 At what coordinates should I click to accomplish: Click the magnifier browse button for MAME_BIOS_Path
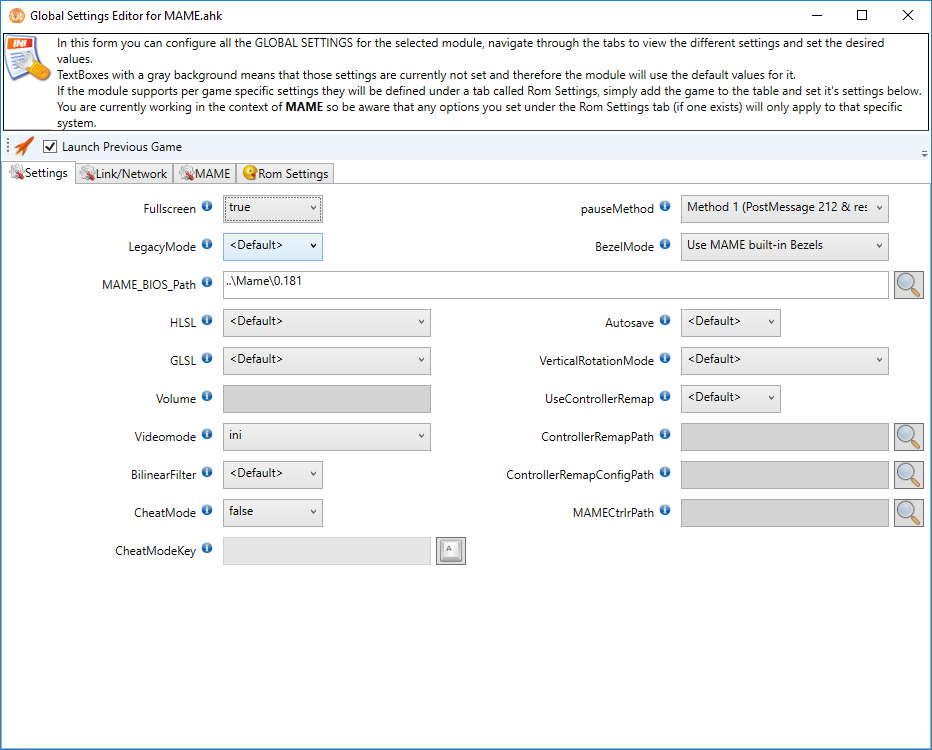908,285
